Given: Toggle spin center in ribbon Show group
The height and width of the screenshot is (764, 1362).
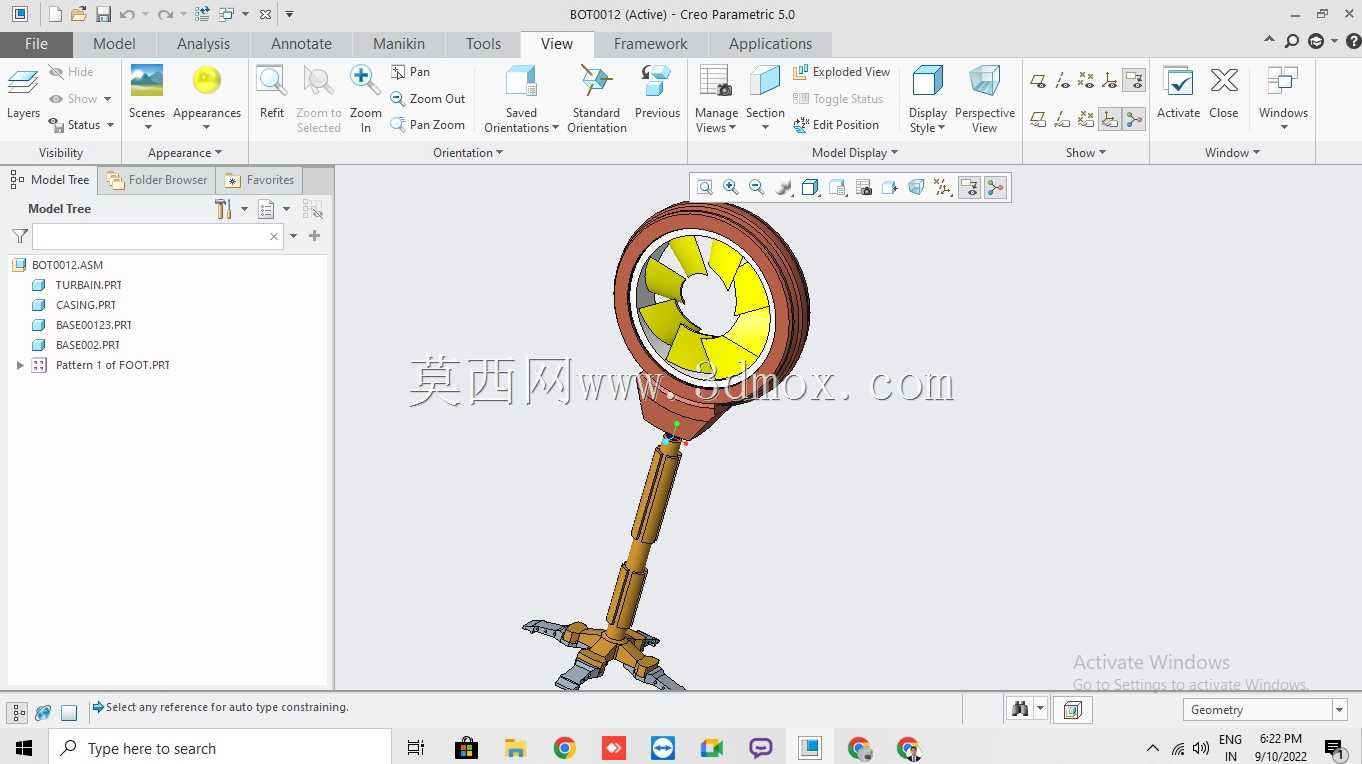Looking at the screenshot, I should pyautogui.click(x=1134, y=120).
